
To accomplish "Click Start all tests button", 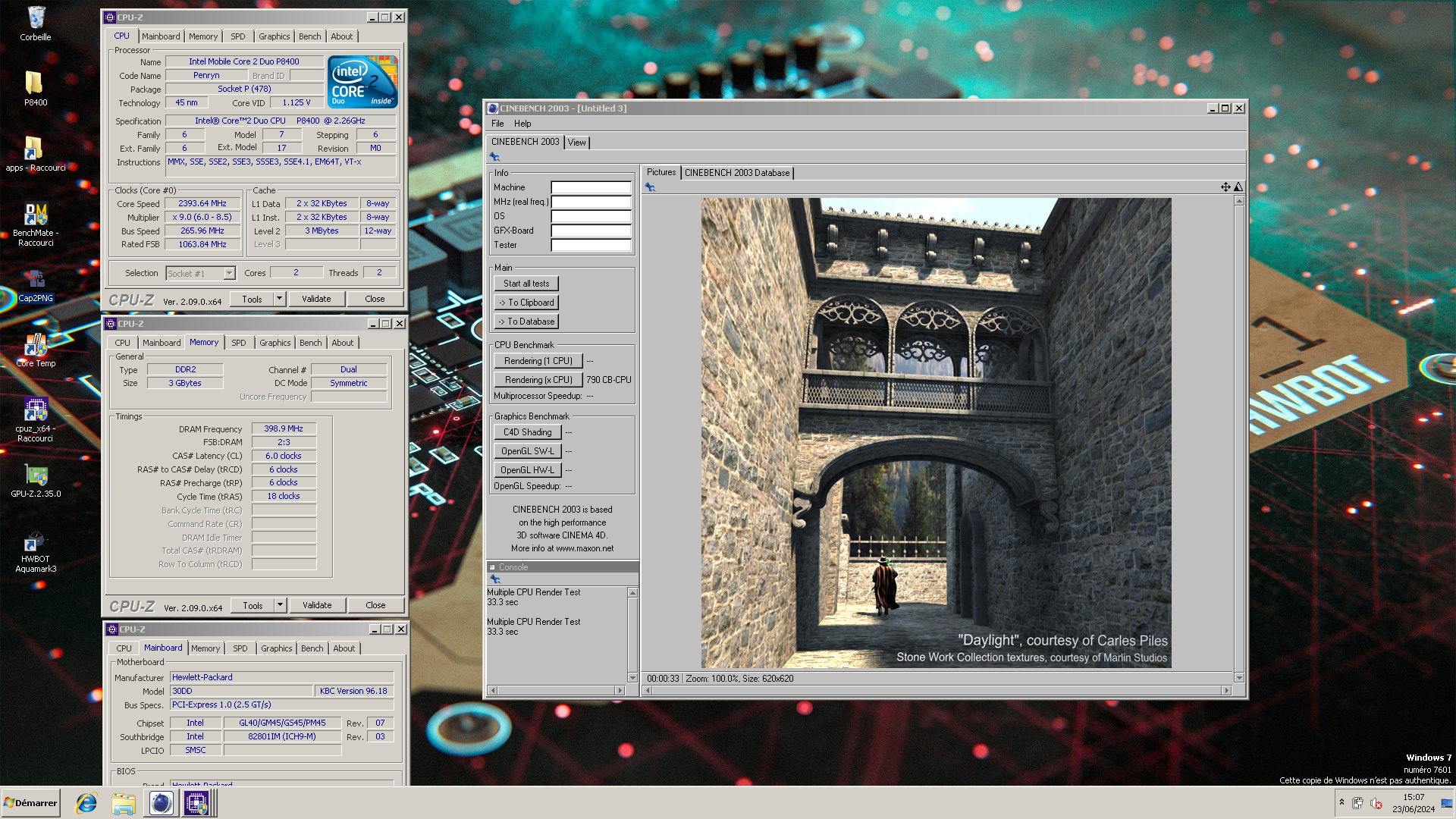I will point(526,284).
